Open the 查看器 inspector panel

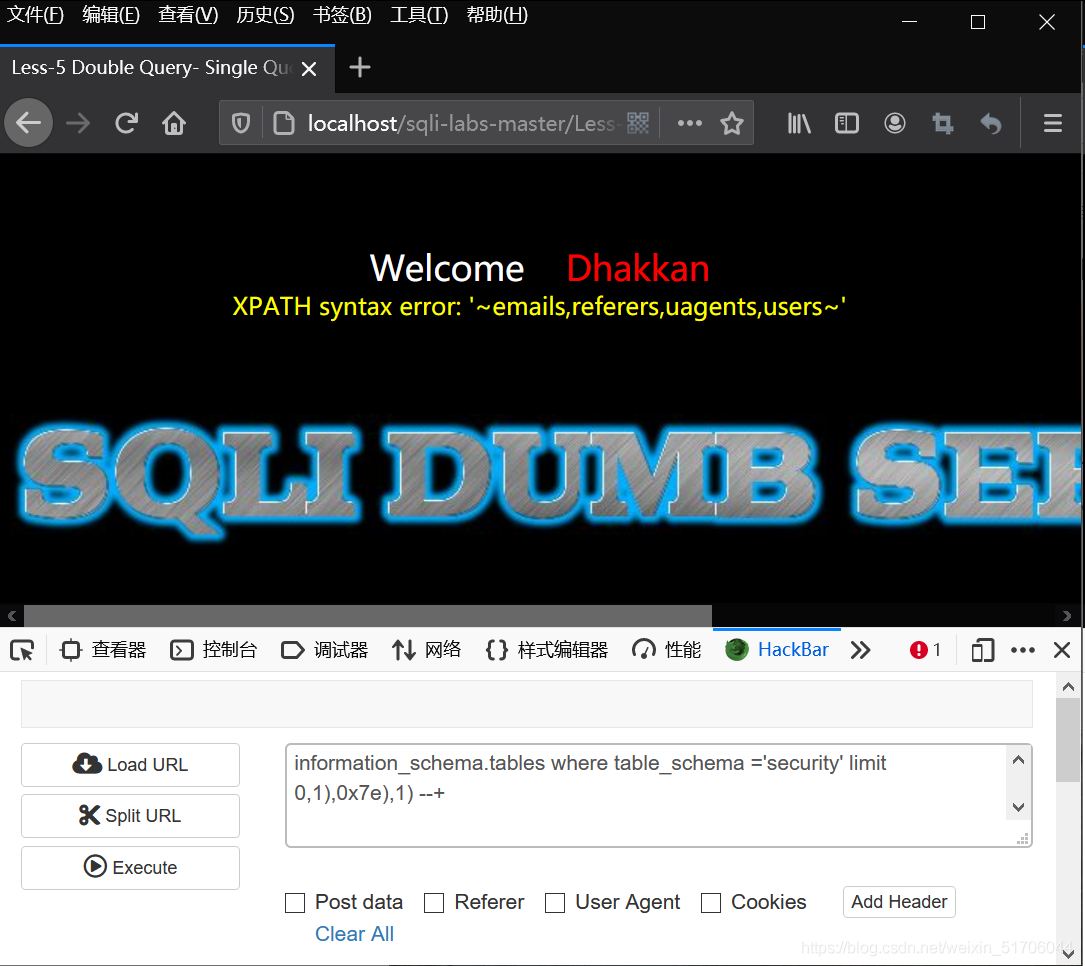103,650
